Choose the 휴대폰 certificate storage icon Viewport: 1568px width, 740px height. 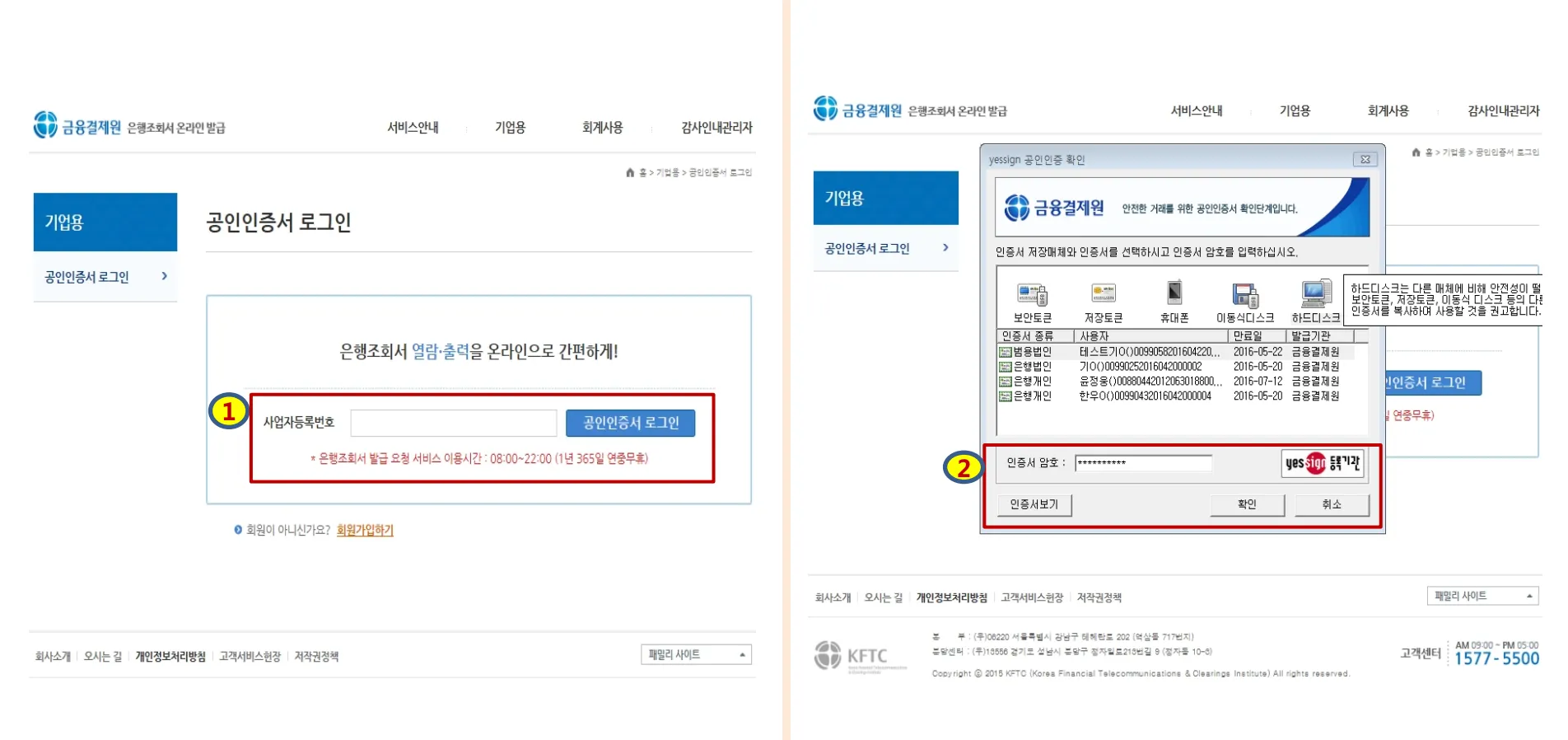1174,294
